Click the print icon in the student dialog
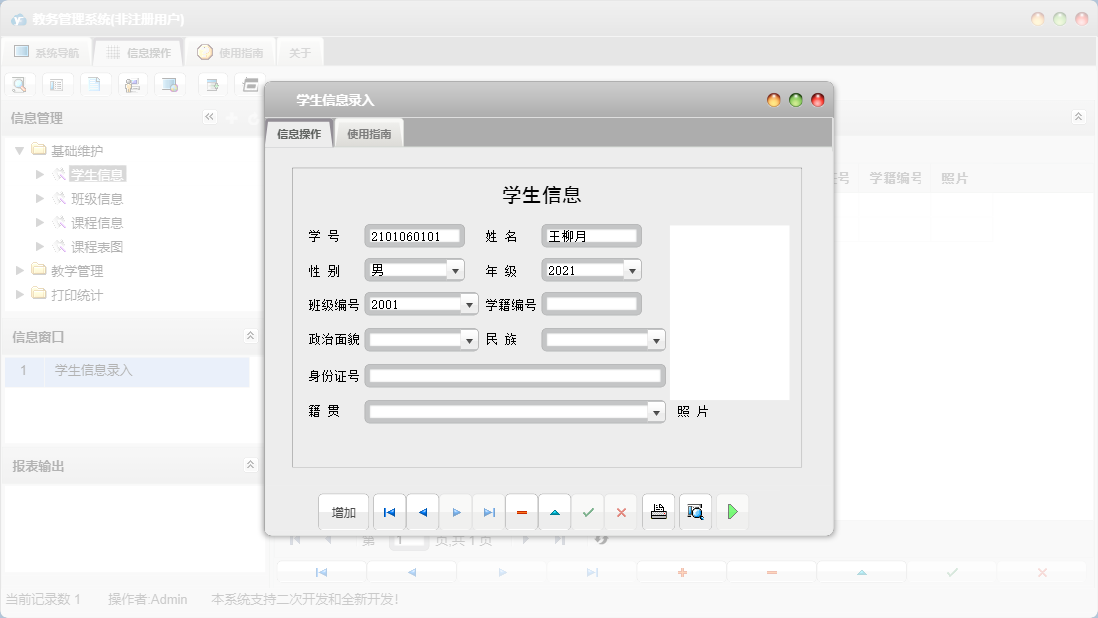This screenshot has height=618, width=1098. [x=657, y=511]
